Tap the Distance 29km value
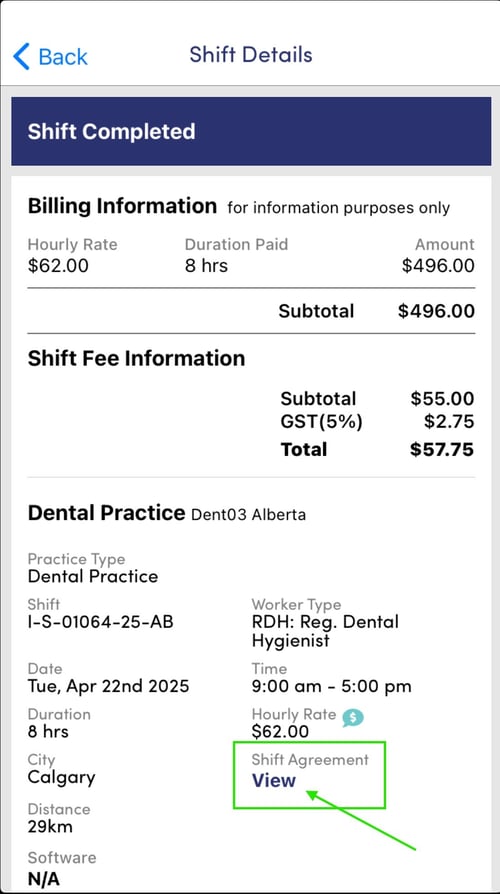Screen dimensions: 500x894 pyautogui.click(x=50, y=827)
